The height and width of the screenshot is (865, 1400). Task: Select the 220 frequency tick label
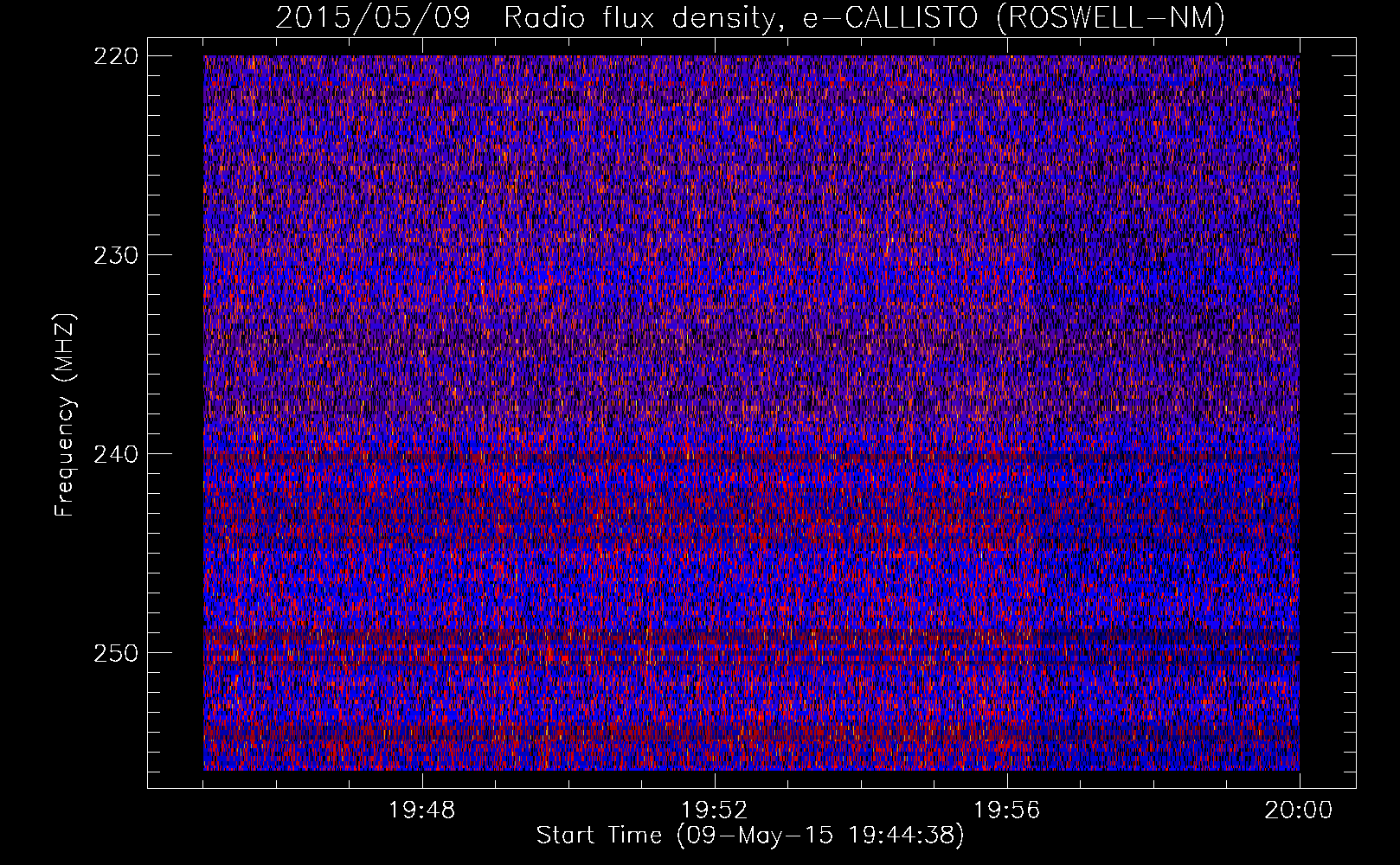click(115, 56)
